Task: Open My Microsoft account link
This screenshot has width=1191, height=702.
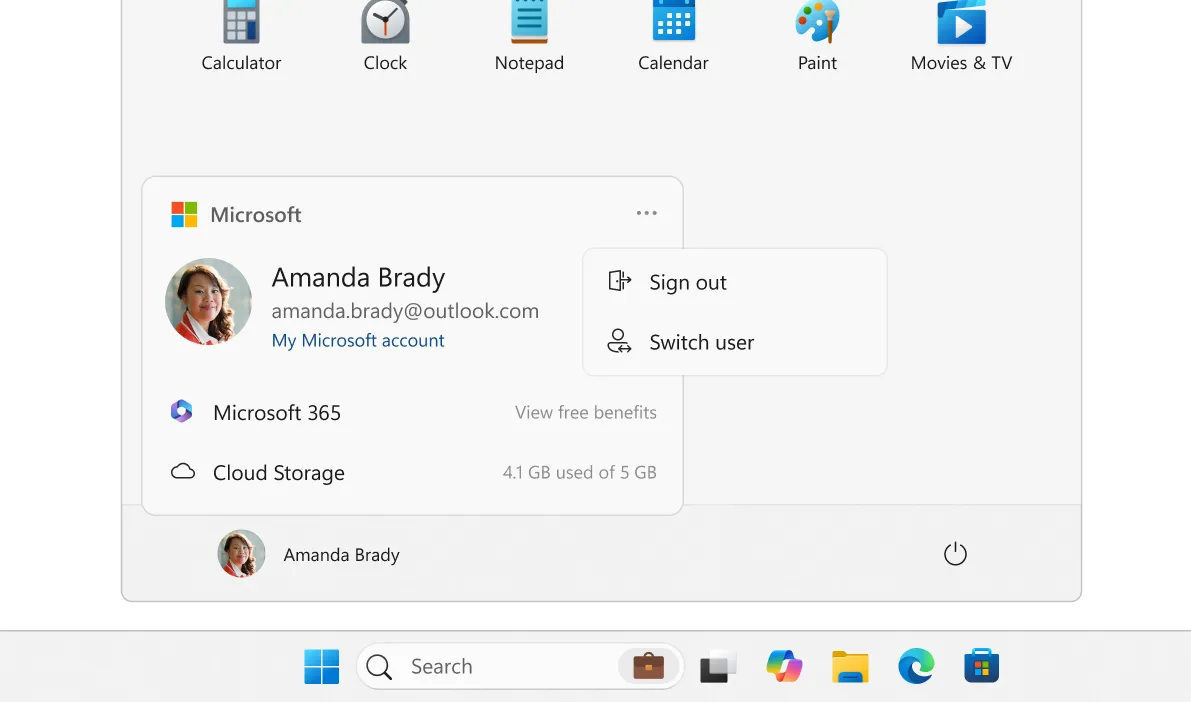Action: click(358, 340)
